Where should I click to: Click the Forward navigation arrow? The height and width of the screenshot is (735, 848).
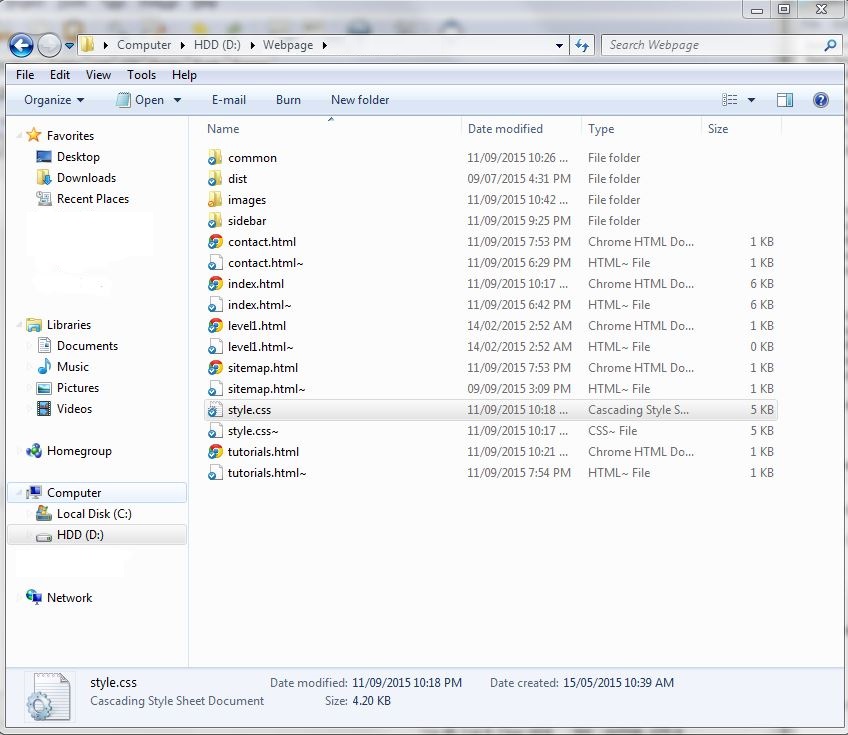point(49,45)
